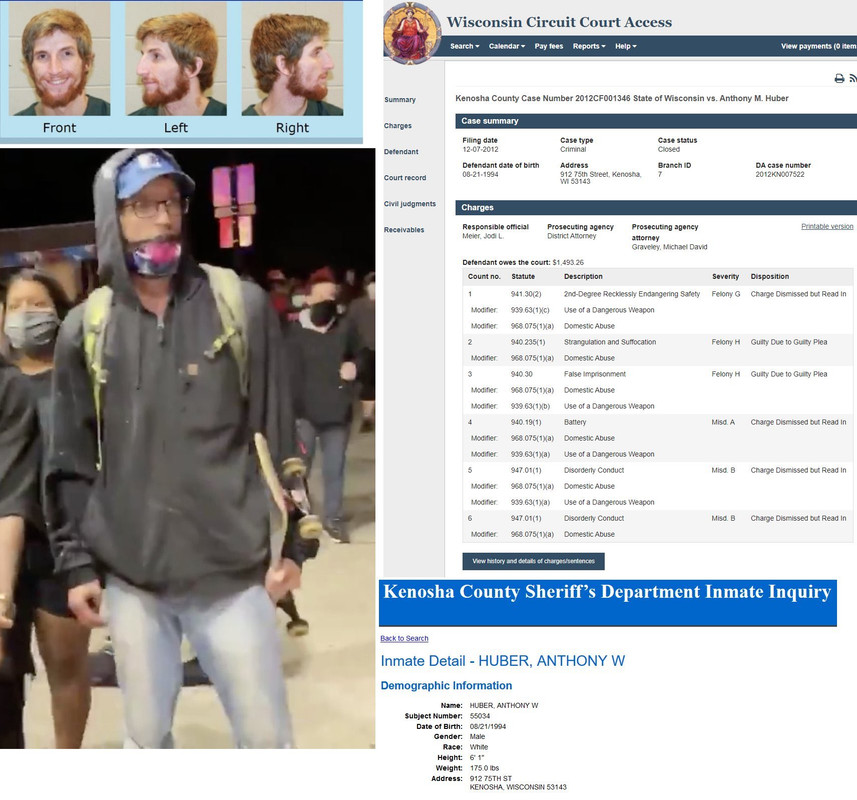Click False Imprisonment description
The height and width of the screenshot is (800, 857).
click(595, 374)
